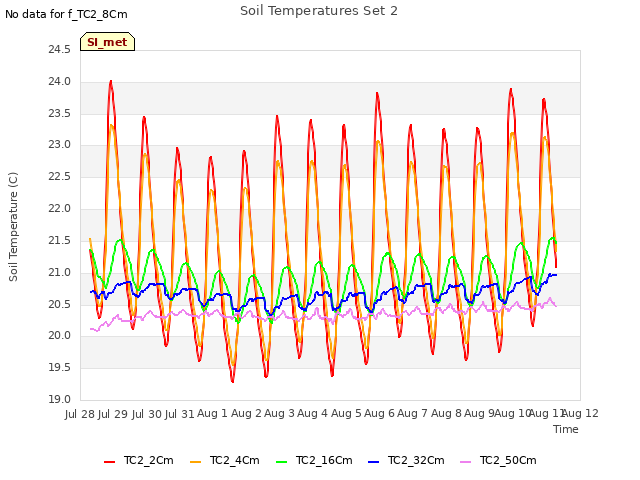The height and width of the screenshot is (480, 640).
Task: Click the Aug 5 x-axis date label
Action: pyautogui.click(x=346, y=413)
